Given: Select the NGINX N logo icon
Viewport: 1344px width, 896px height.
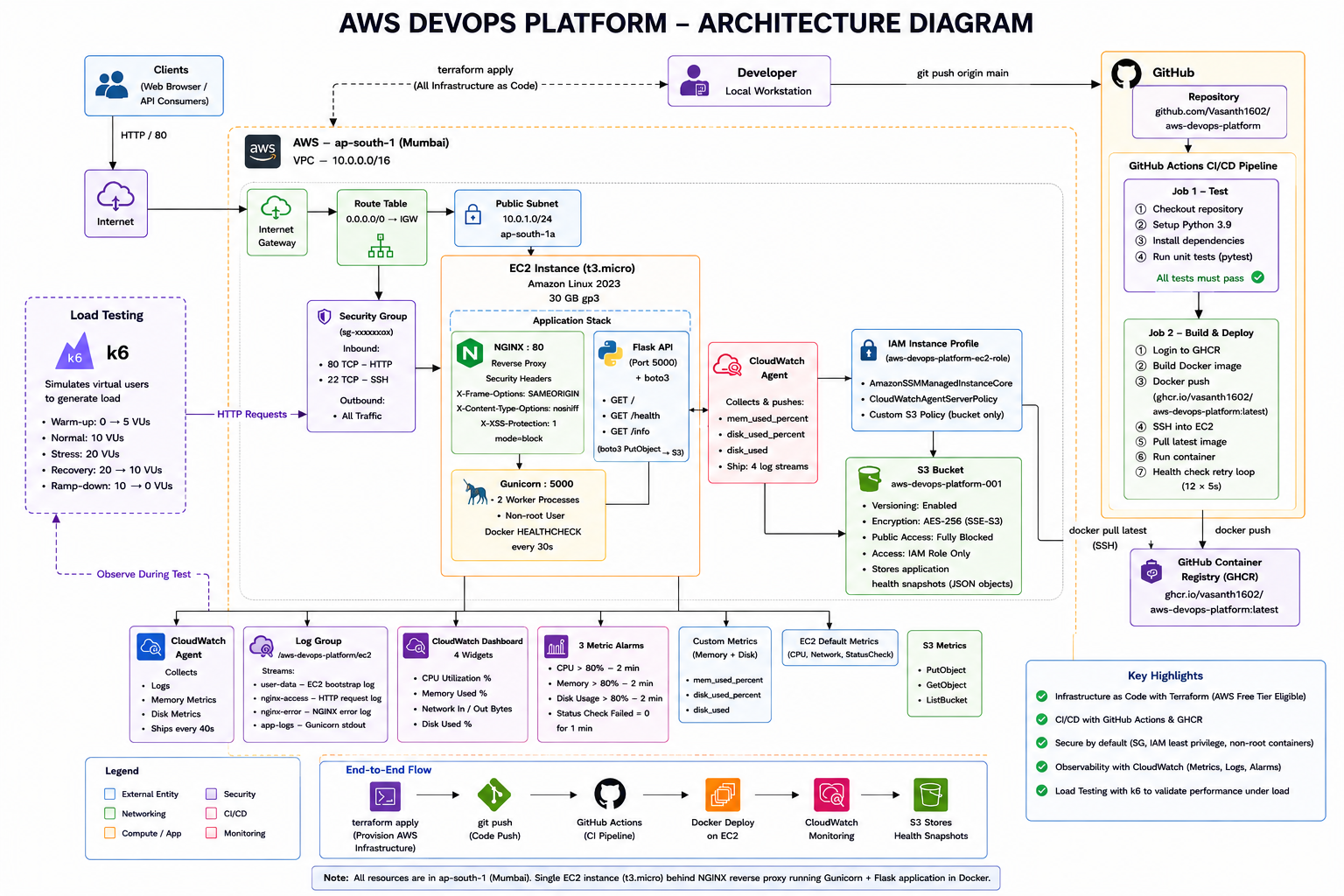Looking at the screenshot, I should 471,353.
